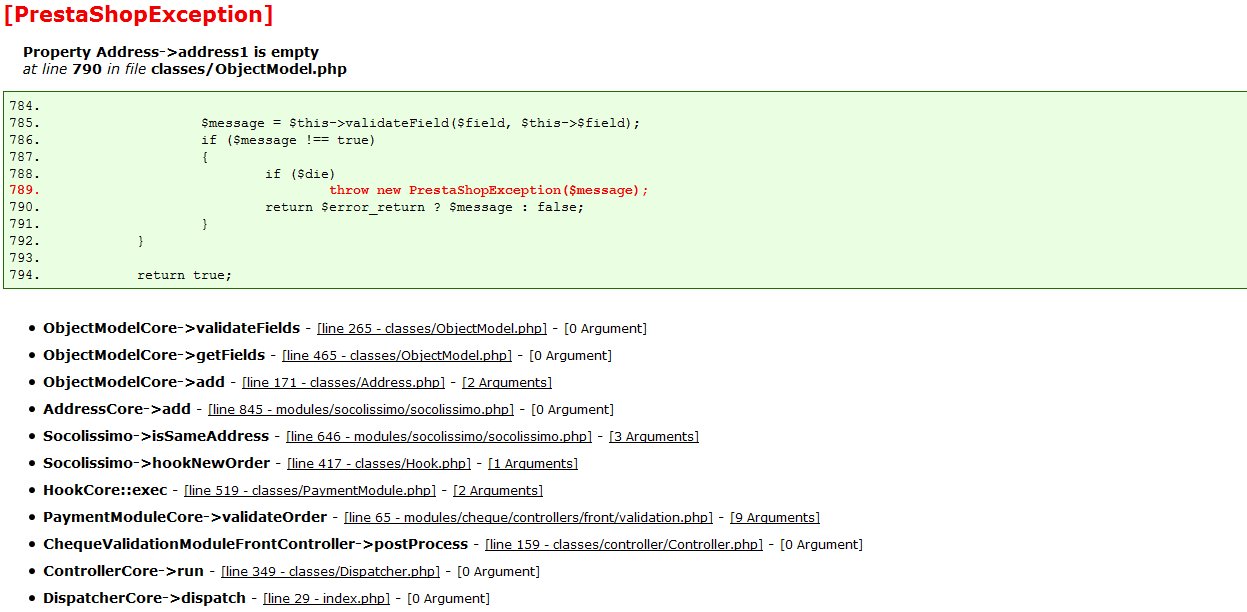The image size is (1247, 612).
Task: Click 'Property Address->address1 is empty' message
Action: click(x=171, y=52)
